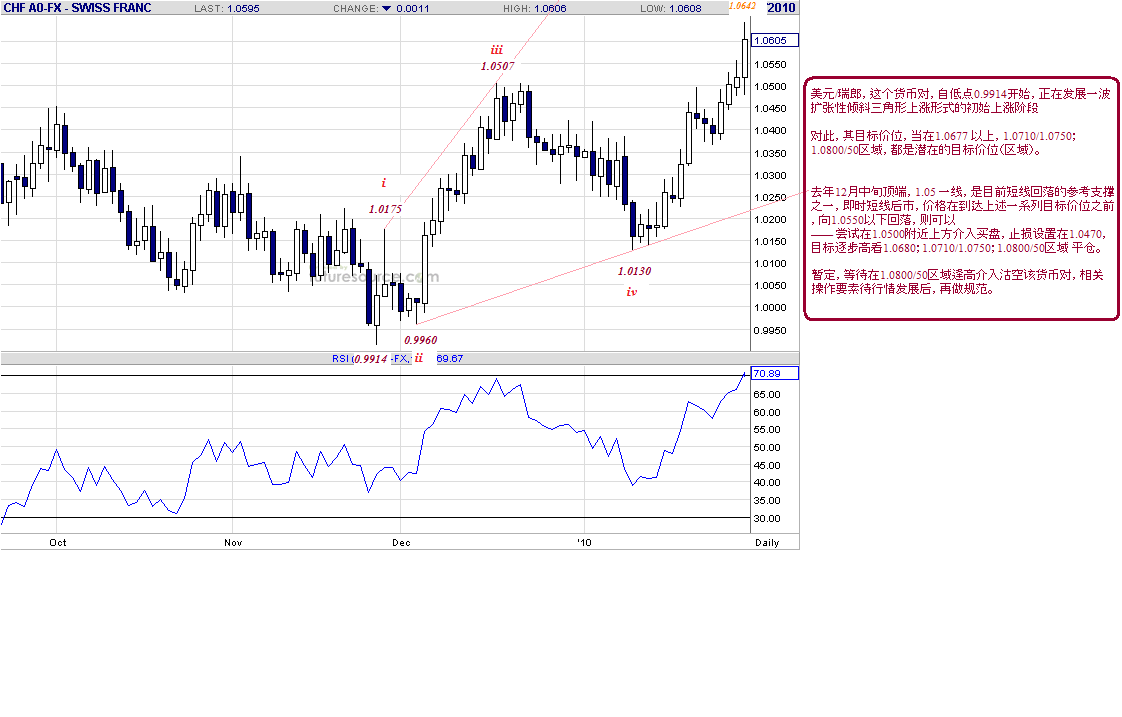1122x717 pixels.
Task: Click the 1.0150 price axis label
Action: (x=770, y=242)
